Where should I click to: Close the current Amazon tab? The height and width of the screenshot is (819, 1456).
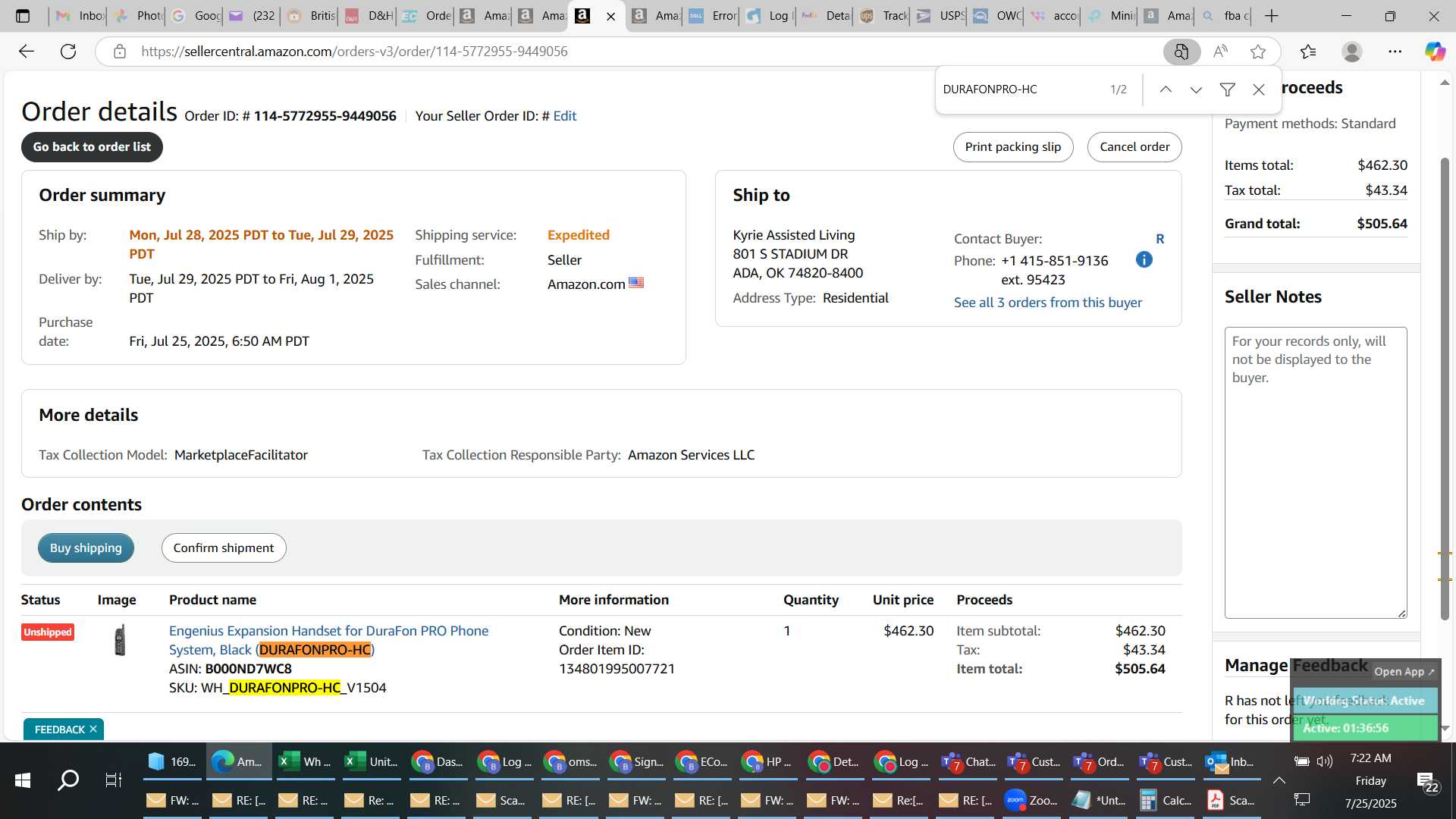[x=611, y=16]
